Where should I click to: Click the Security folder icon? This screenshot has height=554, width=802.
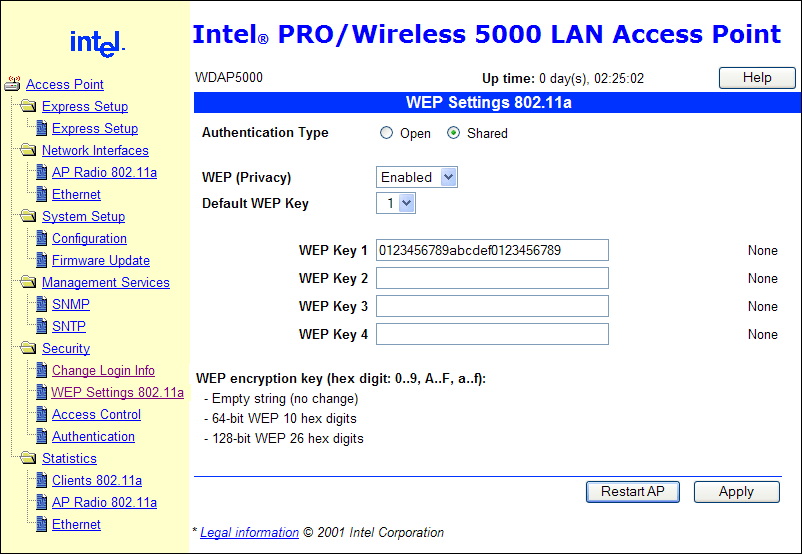coord(29,348)
